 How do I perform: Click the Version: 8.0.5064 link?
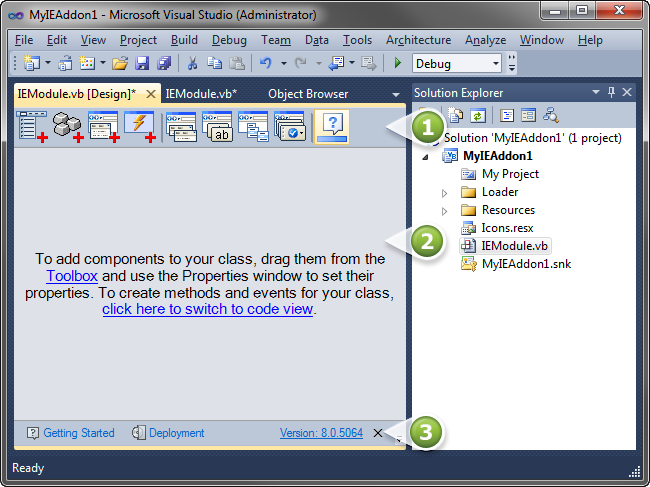321,433
